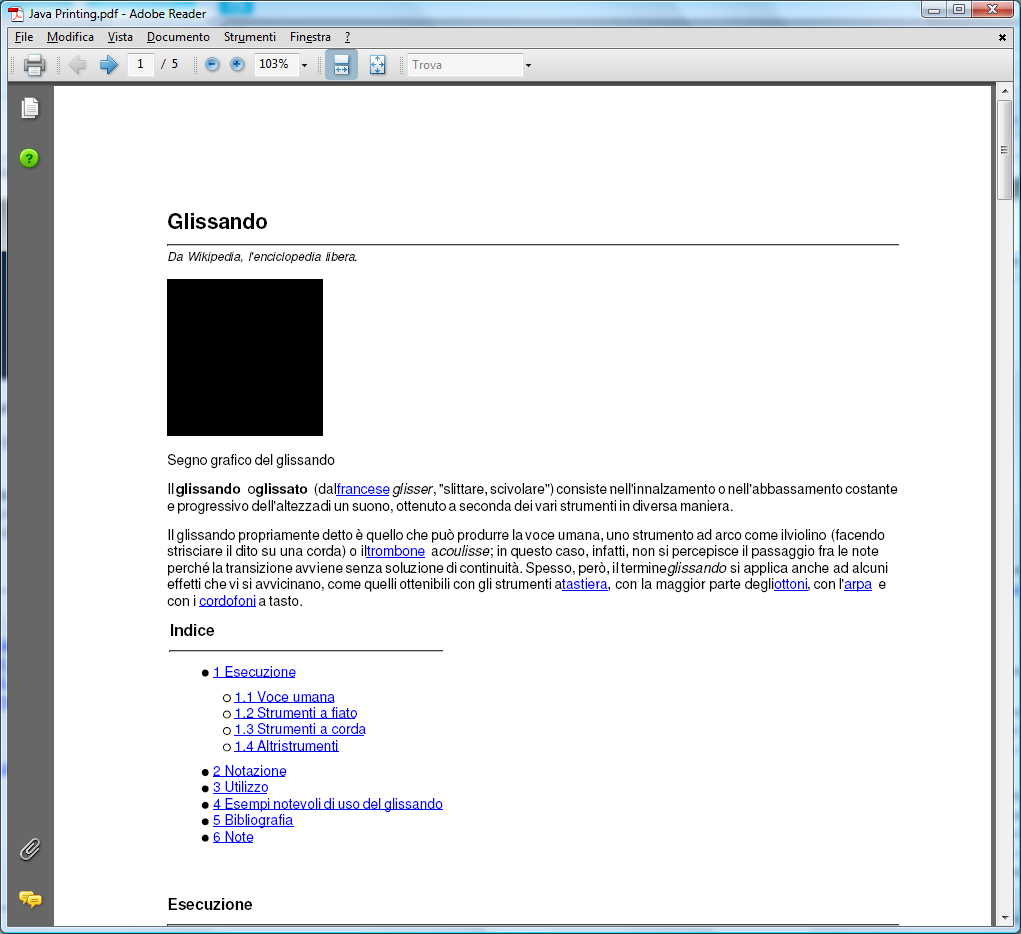The image size is (1021, 934).
Task: Open the Attachments paperclip panel
Action: 30,850
